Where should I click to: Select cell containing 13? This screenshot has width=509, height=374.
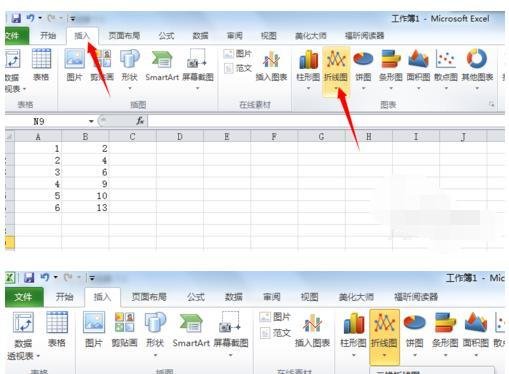coord(85,208)
